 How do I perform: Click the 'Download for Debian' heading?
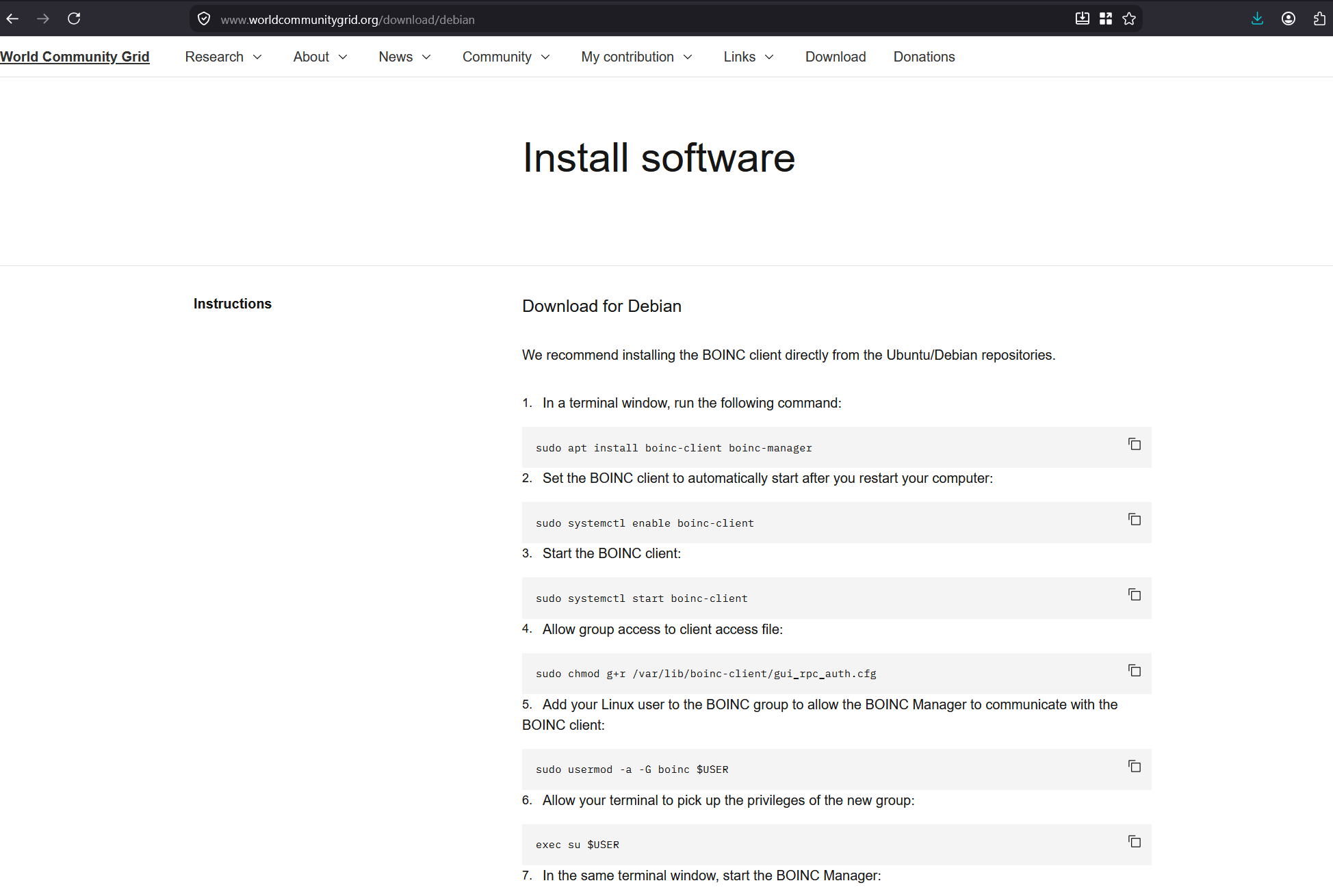coord(601,306)
